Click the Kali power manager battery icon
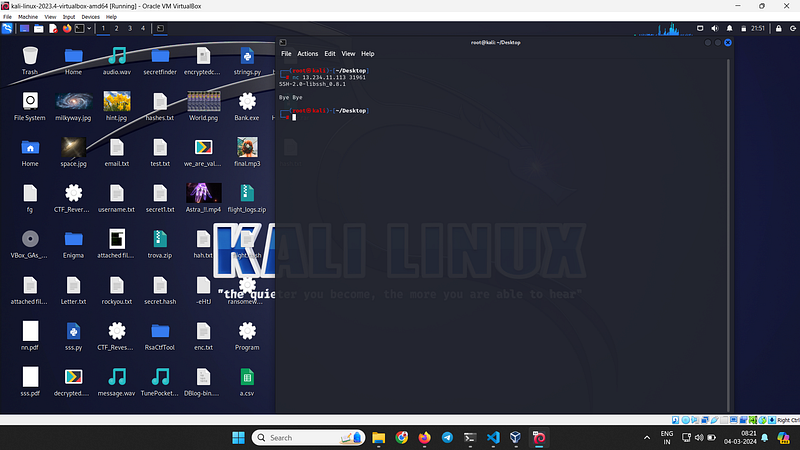 coord(743,29)
